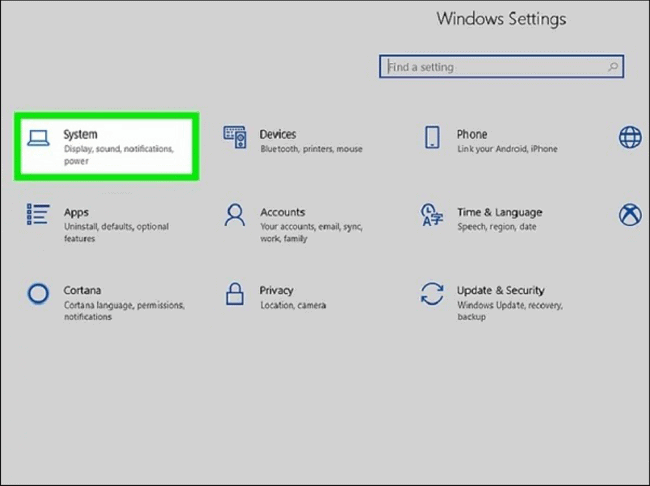This screenshot has height=486, width=650.
Task: Click the Windows Settings title
Action: point(501,19)
